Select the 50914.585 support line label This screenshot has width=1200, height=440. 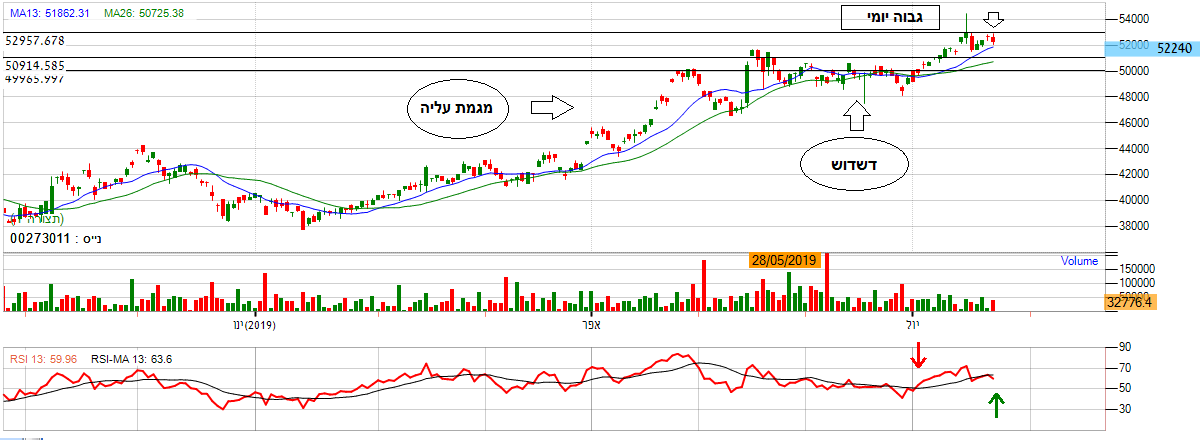(x=48, y=65)
